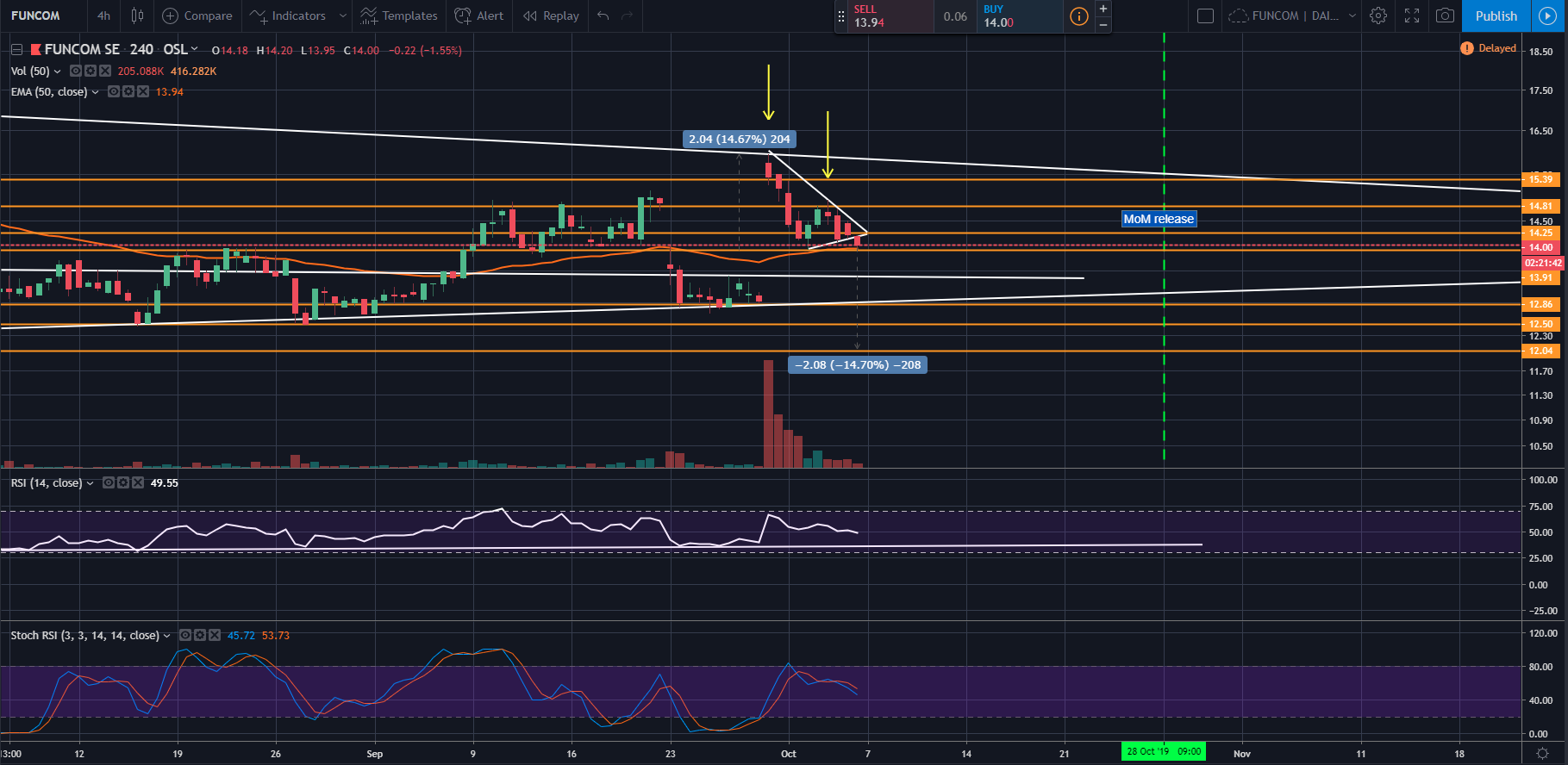Select the -2.08 (-14.70%) measurement label
Image resolution: width=1568 pixels, height=765 pixels.
858,364
